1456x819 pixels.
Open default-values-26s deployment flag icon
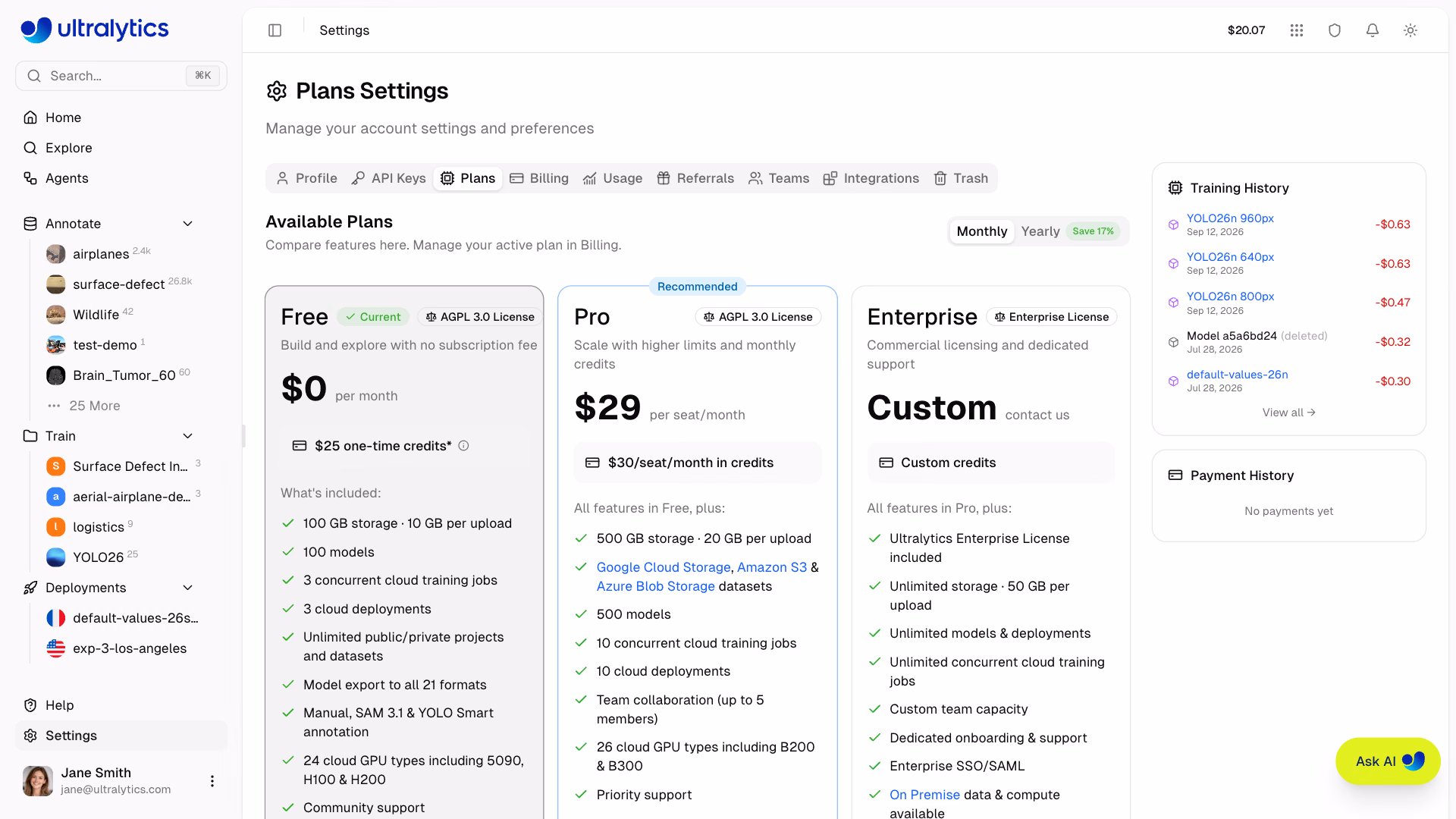click(x=56, y=618)
